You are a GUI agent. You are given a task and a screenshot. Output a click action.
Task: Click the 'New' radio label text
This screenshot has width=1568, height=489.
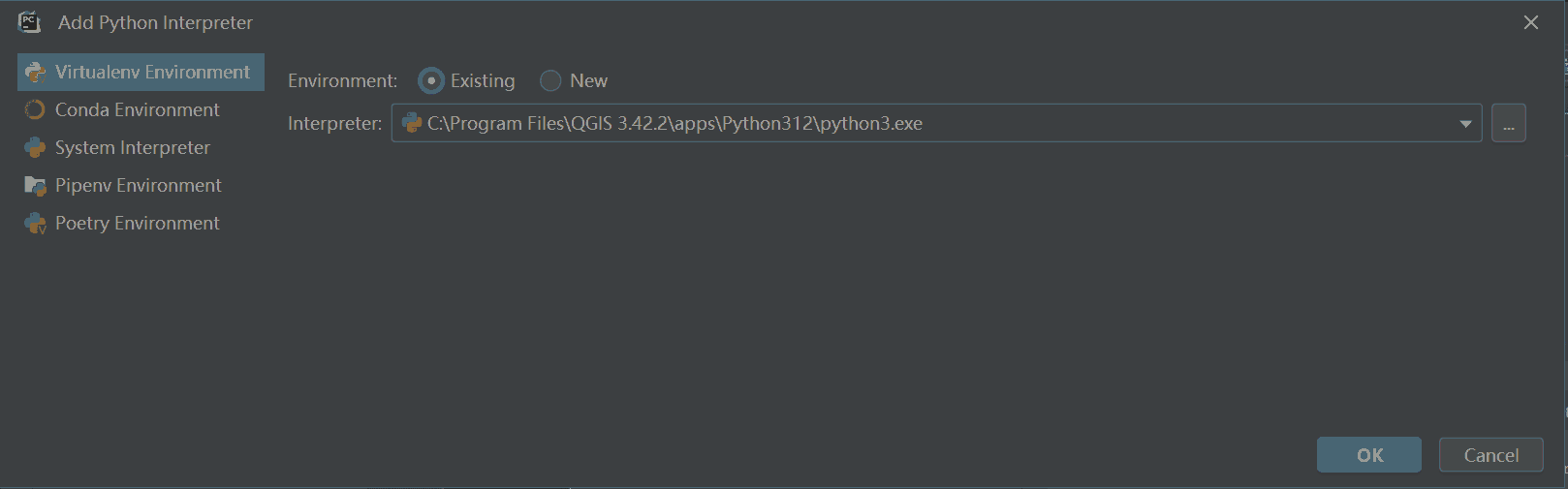[588, 80]
